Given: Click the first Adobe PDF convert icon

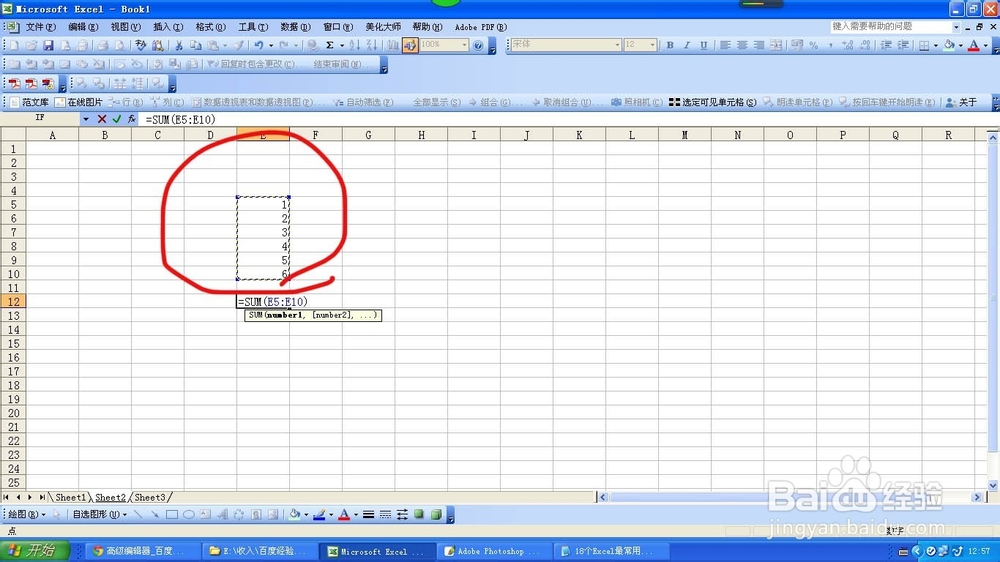Looking at the screenshot, I should [14, 84].
